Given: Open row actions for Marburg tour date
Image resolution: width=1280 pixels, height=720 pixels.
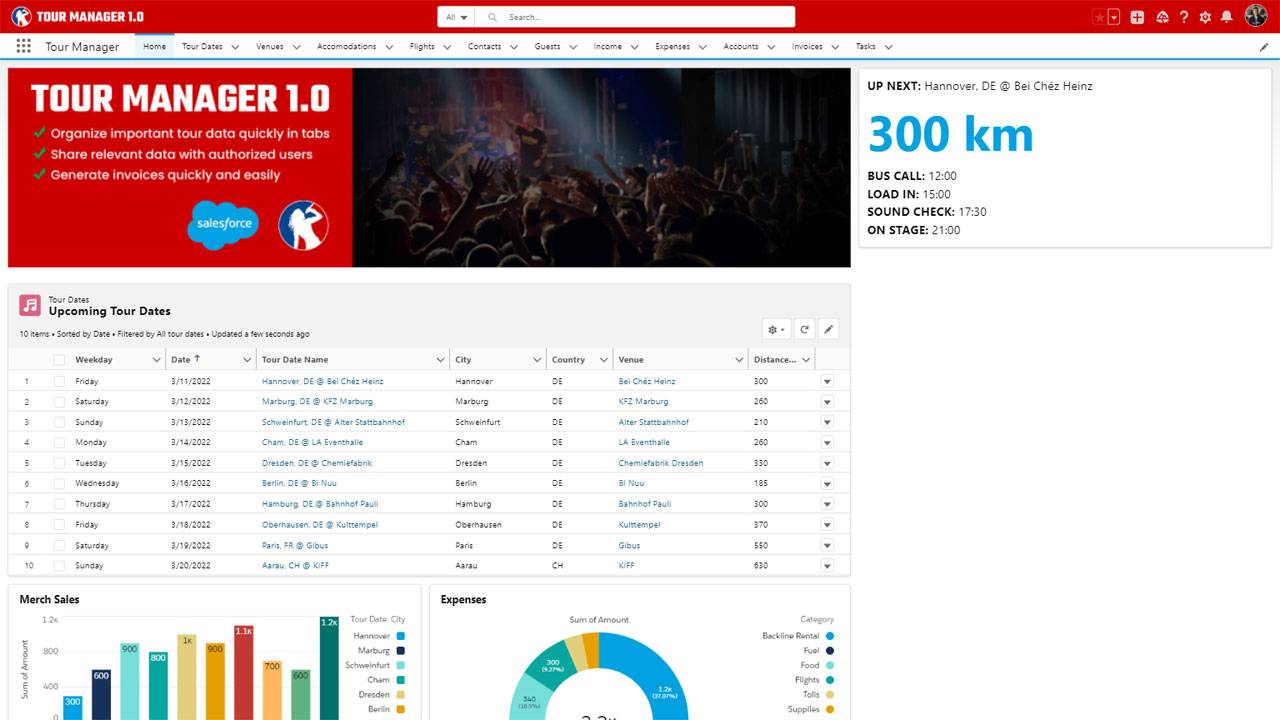Looking at the screenshot, I should click(827, 402).
